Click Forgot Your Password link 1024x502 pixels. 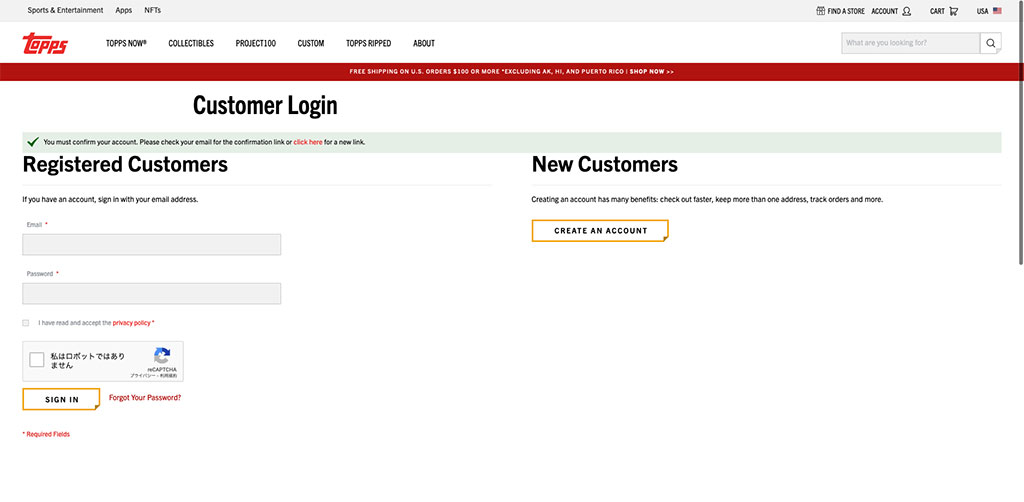[x=145, y=398]
